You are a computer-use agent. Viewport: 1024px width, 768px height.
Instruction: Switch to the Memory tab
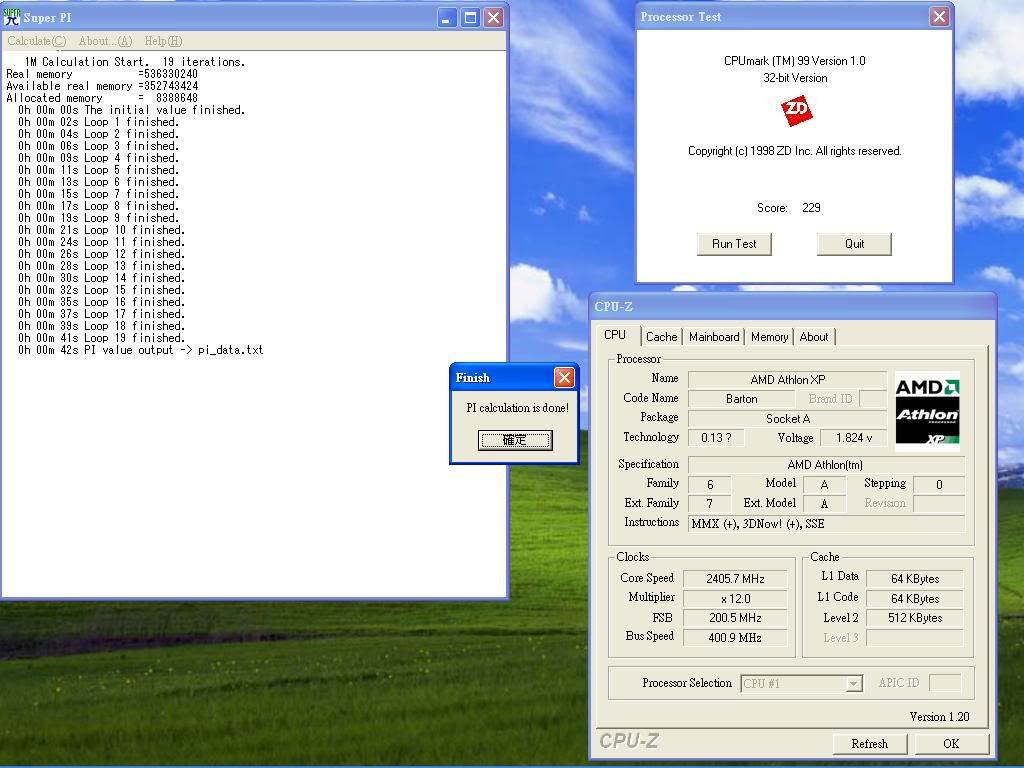click(x=769, y=337)
